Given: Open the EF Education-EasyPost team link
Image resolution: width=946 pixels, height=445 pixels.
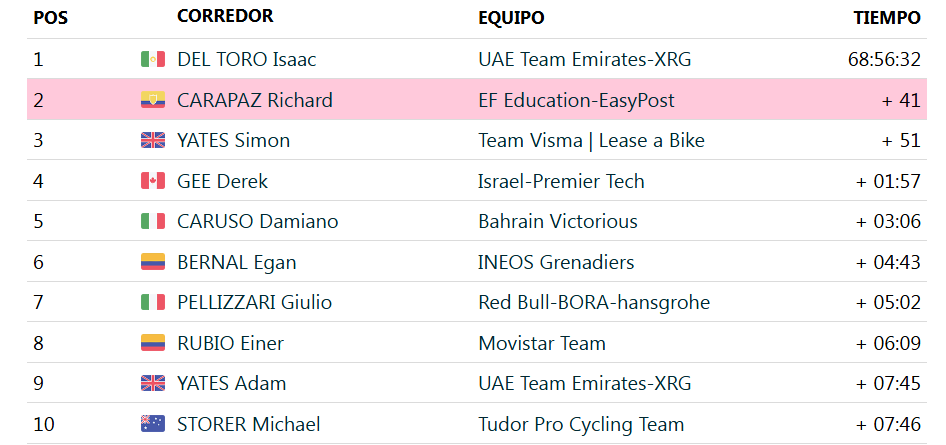Looking at the screenshot, I should coord(576,100).
